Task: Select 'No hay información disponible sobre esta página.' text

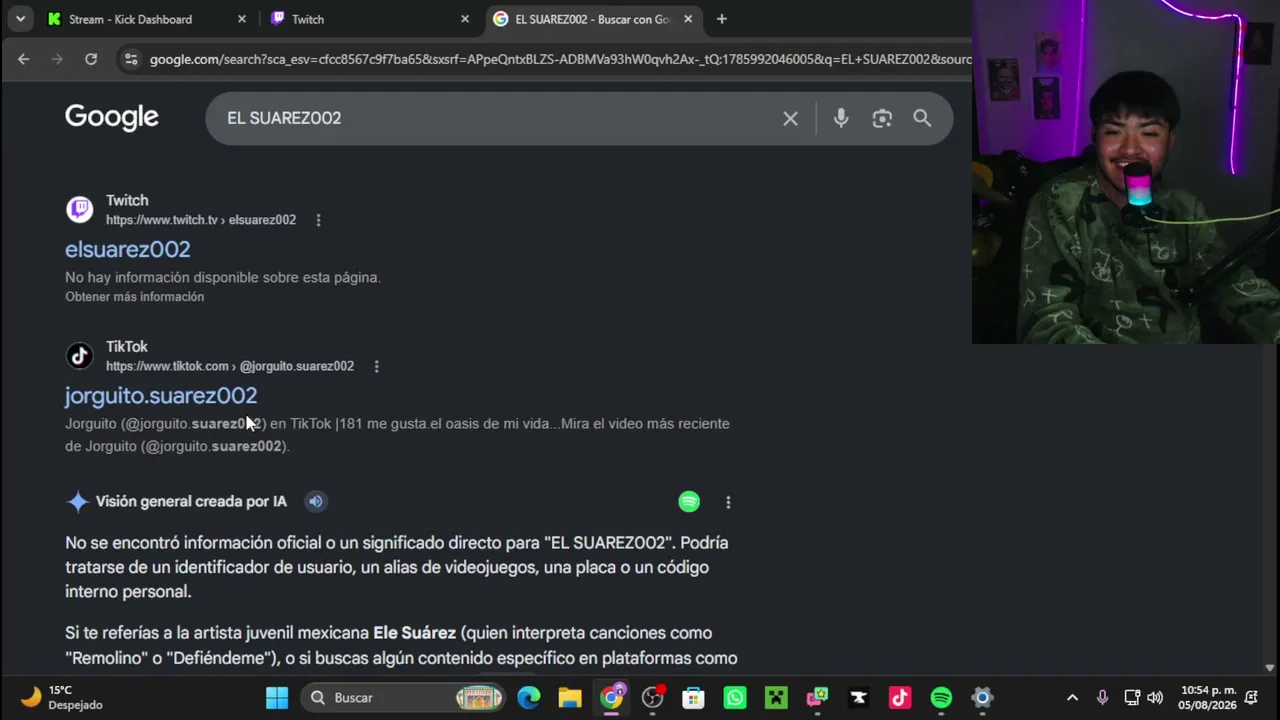Action: (x=223, y=277)
